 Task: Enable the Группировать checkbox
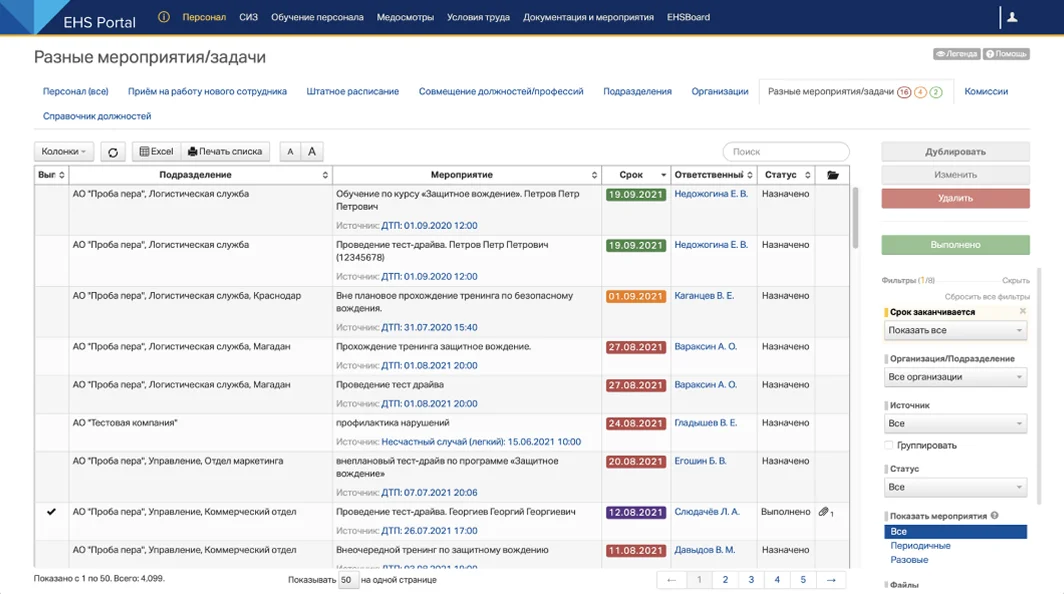tap(889, 445)
